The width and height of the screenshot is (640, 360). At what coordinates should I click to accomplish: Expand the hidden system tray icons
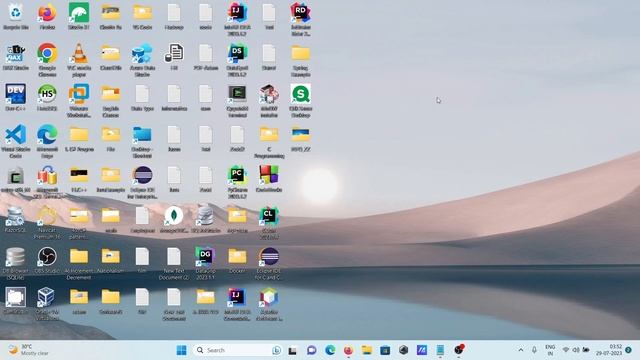point(521,350)
